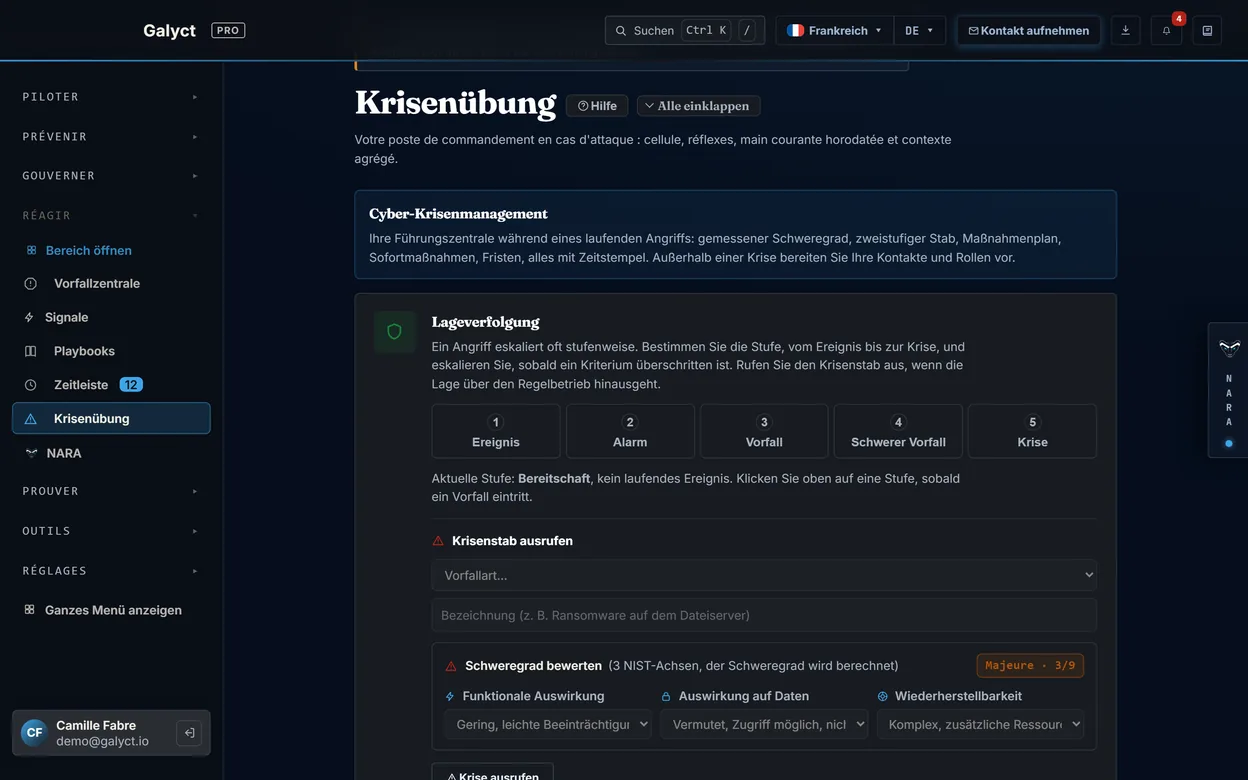Click Ganzes Menü anzeigen
Image resolution: width=1248 pixels, height=780 pixels.
click(113, 610)
